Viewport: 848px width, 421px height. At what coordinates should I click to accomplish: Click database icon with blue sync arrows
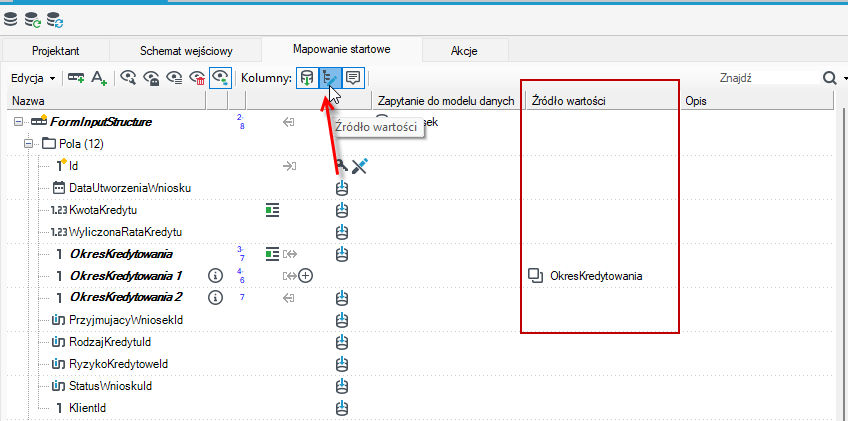pos(55,21)
